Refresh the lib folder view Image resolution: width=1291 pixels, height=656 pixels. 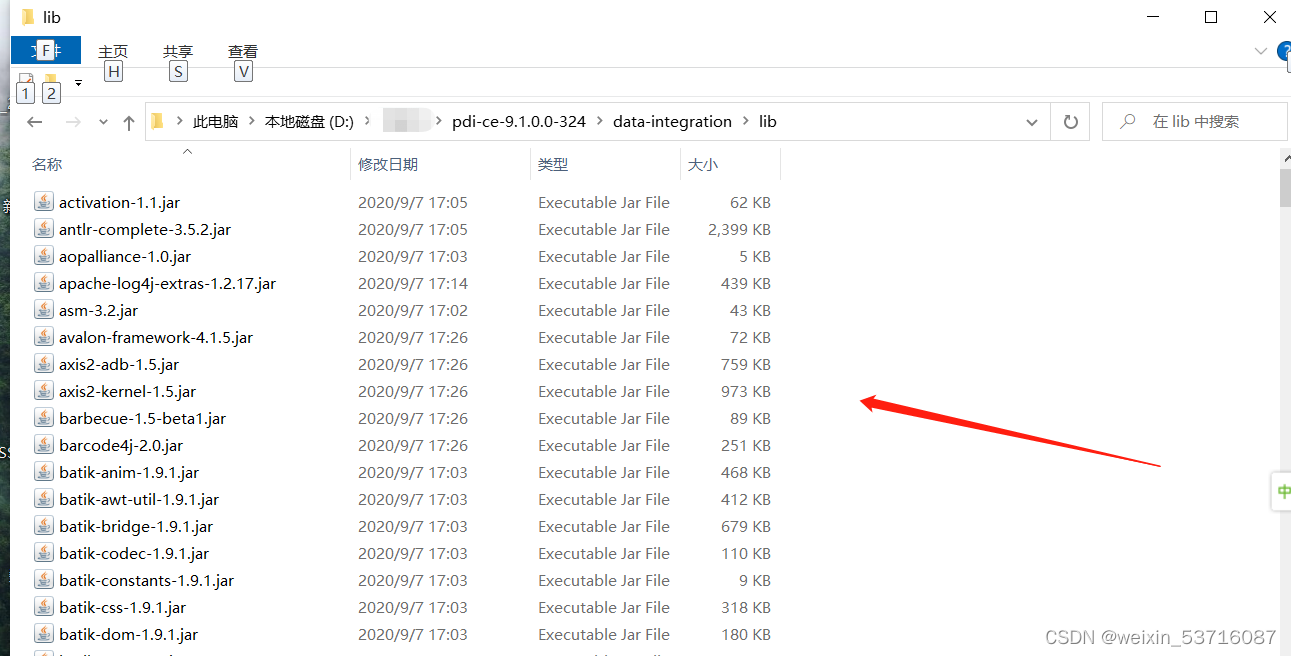click(1069, 121)
